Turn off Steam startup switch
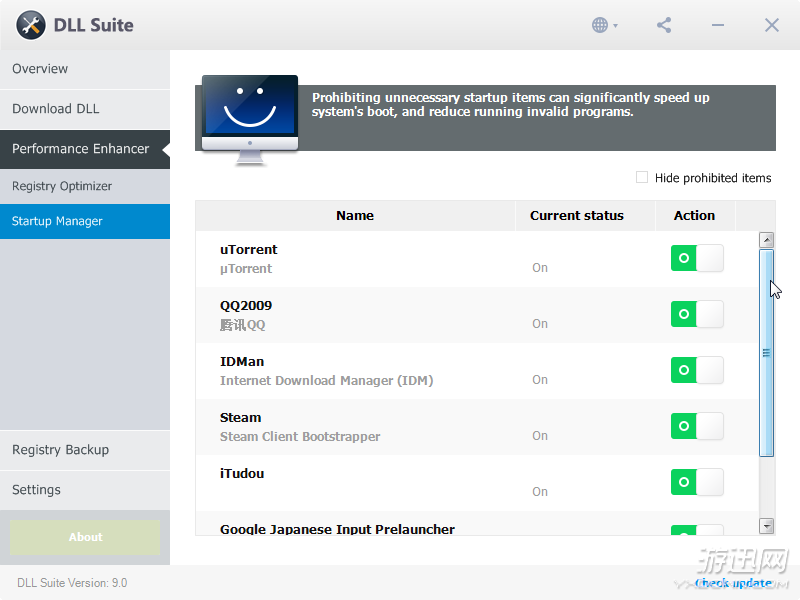The height and width of the screenshot is (600, 800). click(697, 427)
